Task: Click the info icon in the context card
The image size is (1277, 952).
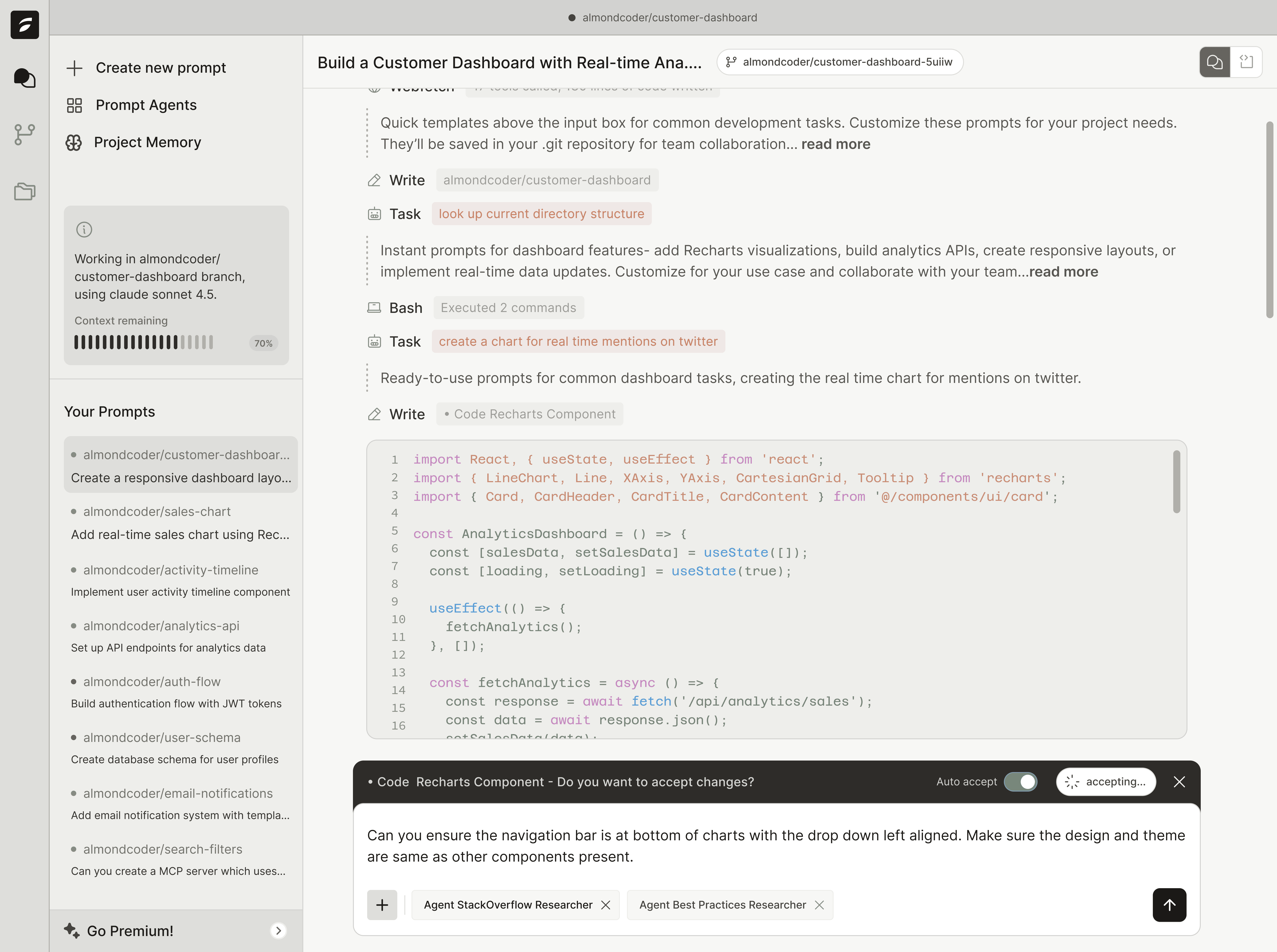Action: click(84, 229)
